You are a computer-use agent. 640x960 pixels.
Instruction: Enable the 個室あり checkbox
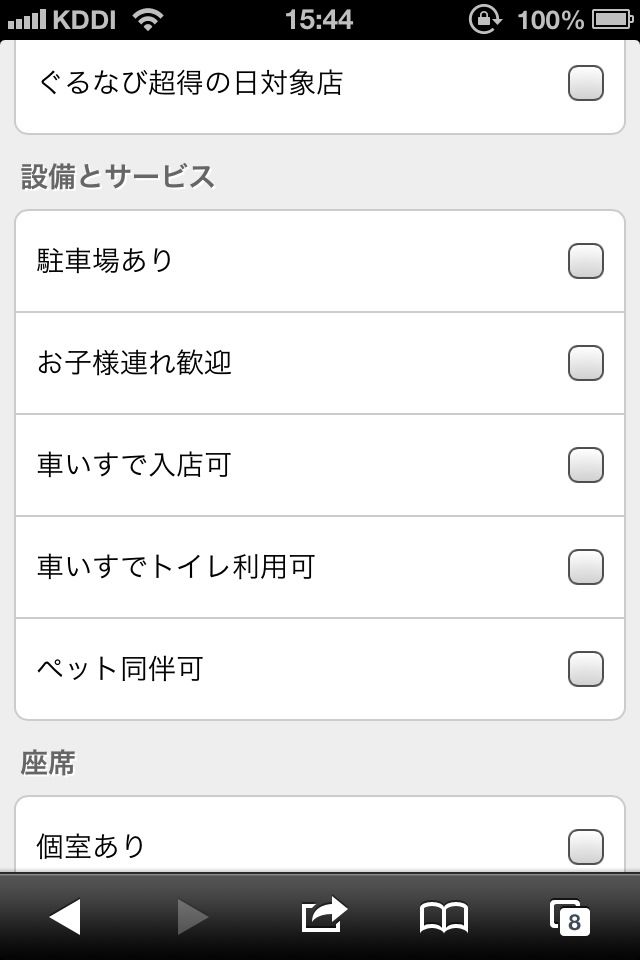tap(586, 847)
